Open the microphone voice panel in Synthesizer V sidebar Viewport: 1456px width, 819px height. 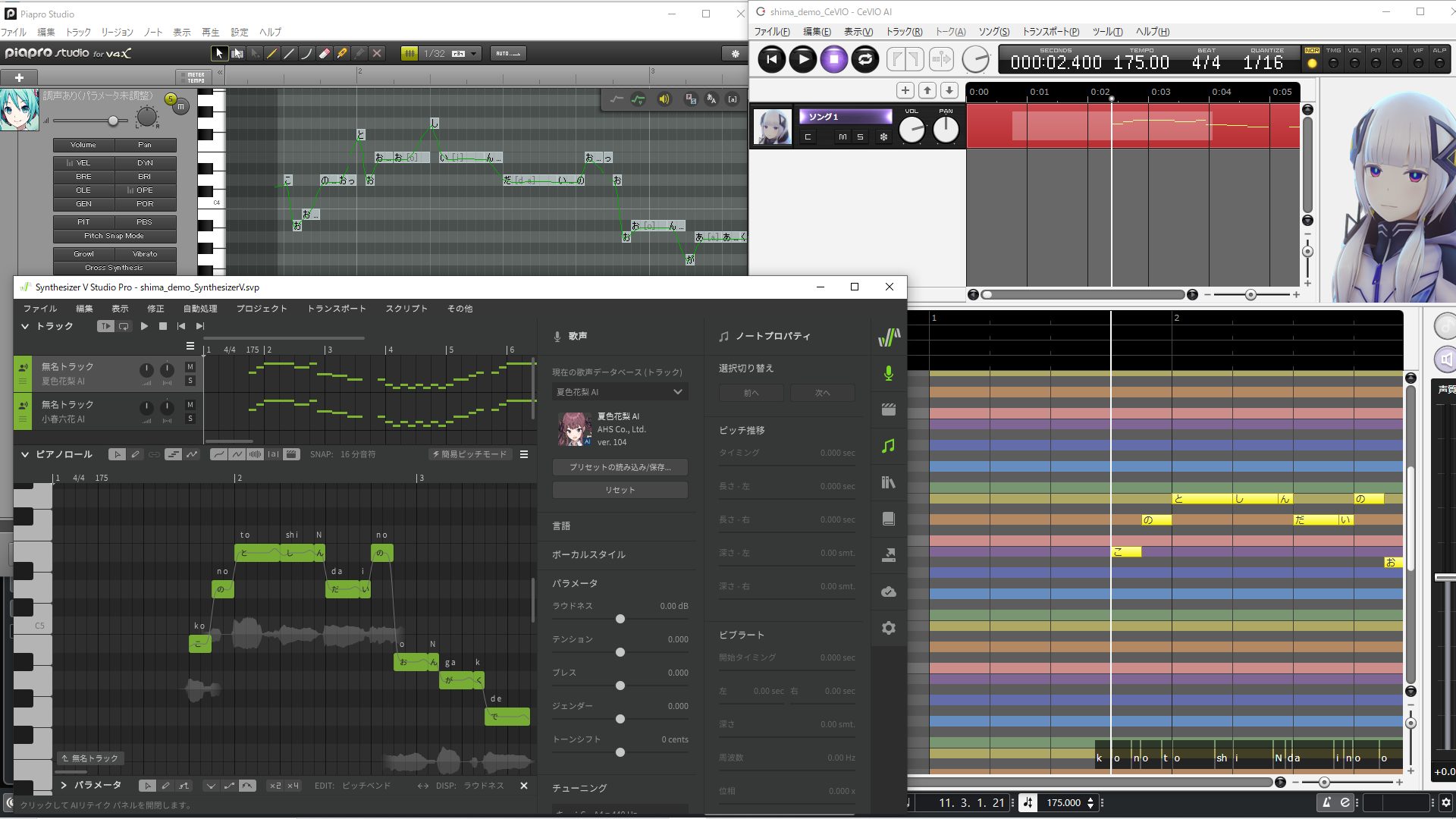click(889, 373)
